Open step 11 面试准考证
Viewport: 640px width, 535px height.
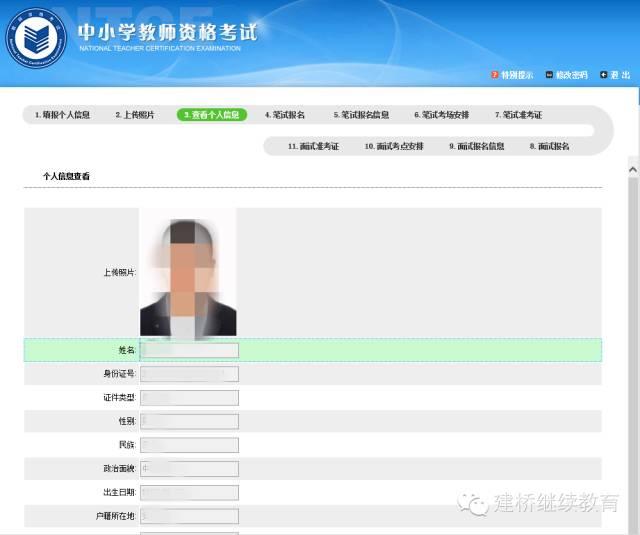tap(313, 146)
